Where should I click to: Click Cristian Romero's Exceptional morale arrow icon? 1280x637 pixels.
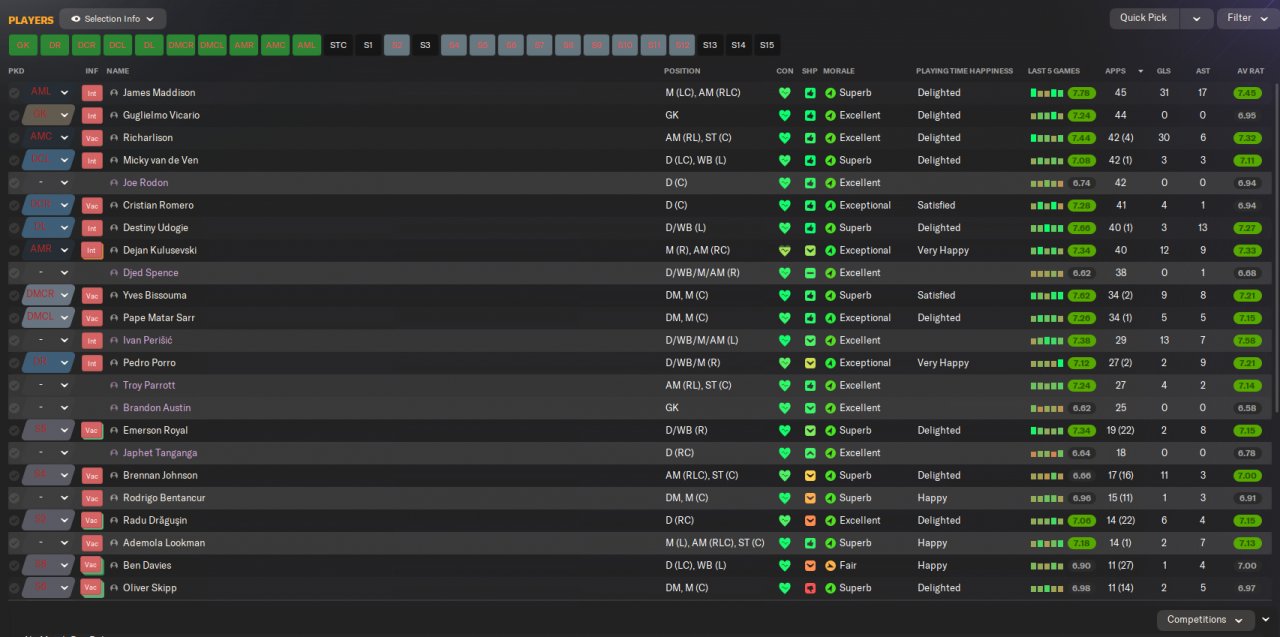[x=830, y=206]
